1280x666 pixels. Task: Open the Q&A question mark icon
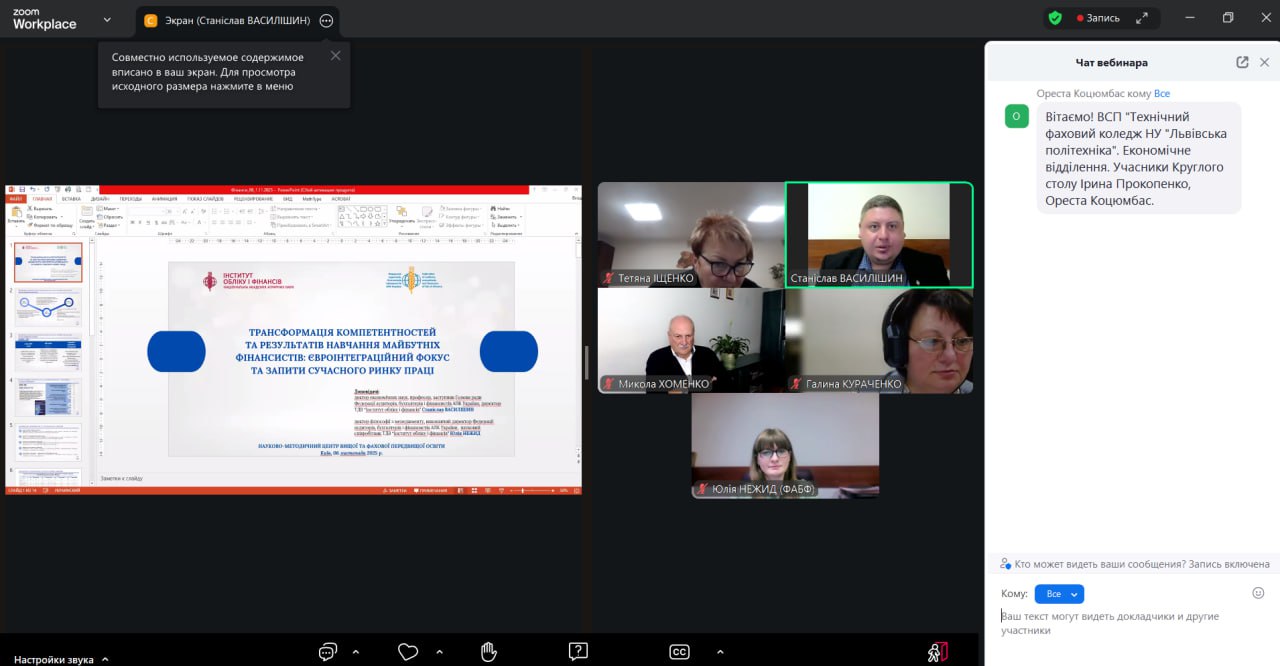tap(577, 652)
